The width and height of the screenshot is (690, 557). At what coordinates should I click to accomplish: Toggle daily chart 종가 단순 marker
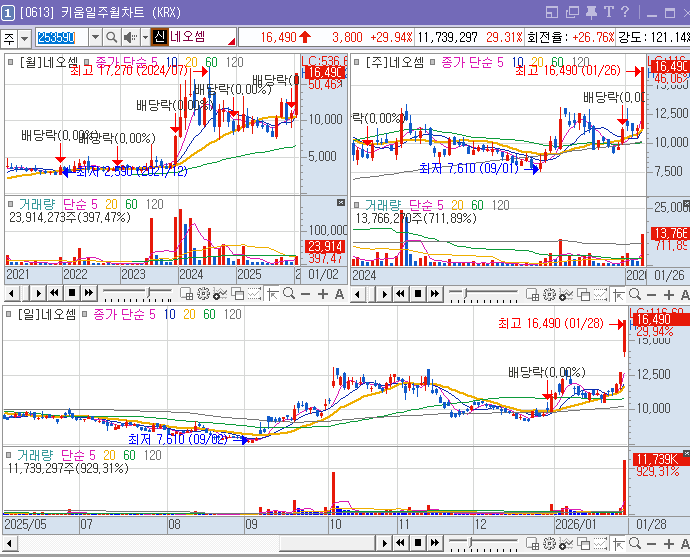[x=84, y=314]
